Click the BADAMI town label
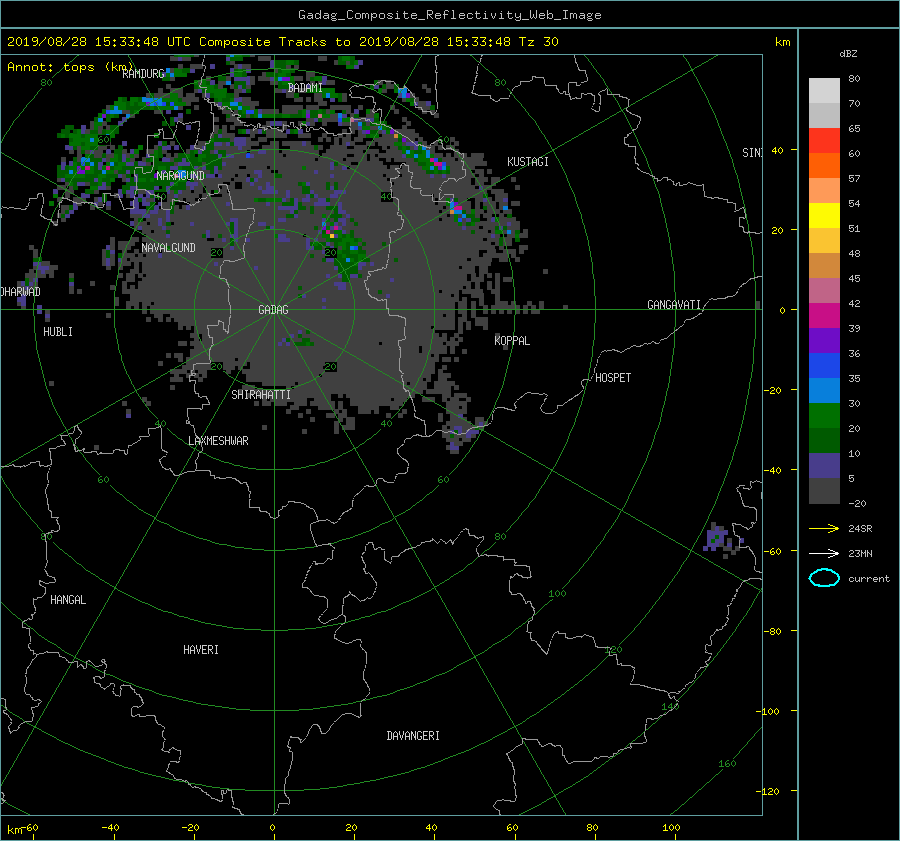This screenshot has height=841, width=900. pos(305,88)
